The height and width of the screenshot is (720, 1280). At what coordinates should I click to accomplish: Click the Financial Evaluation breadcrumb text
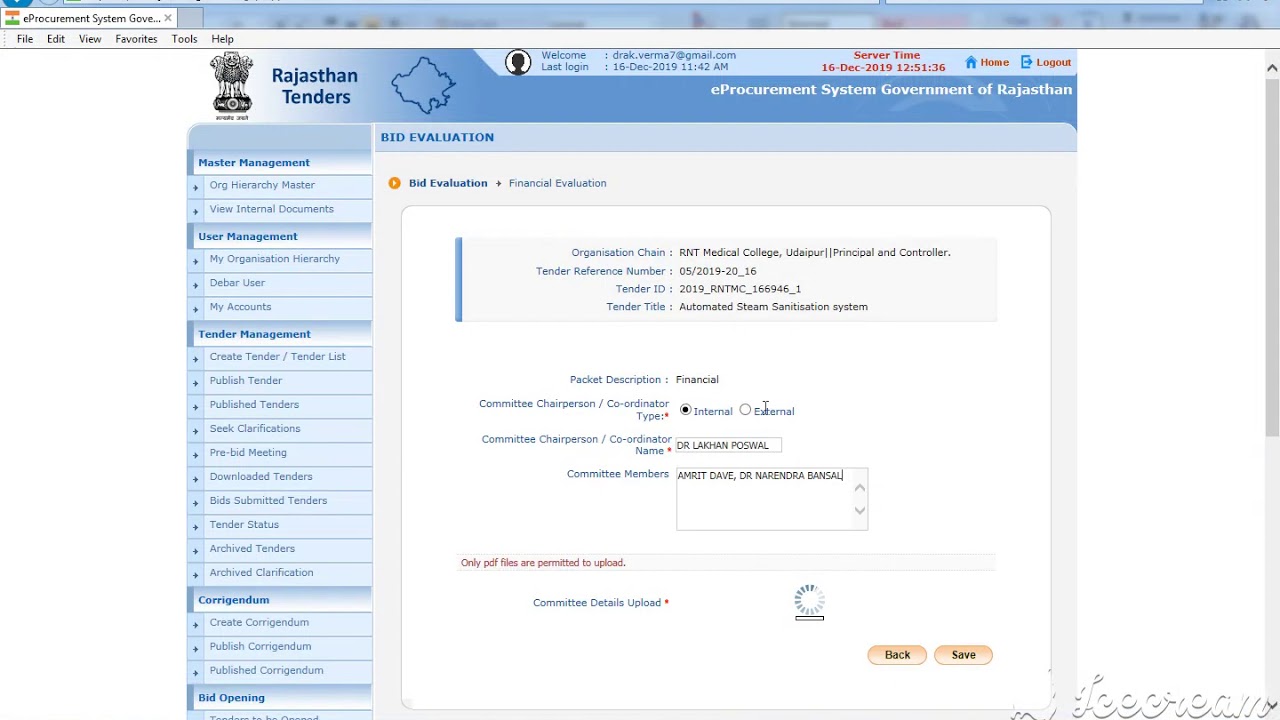pyautogui.click(x=557, y=183)
